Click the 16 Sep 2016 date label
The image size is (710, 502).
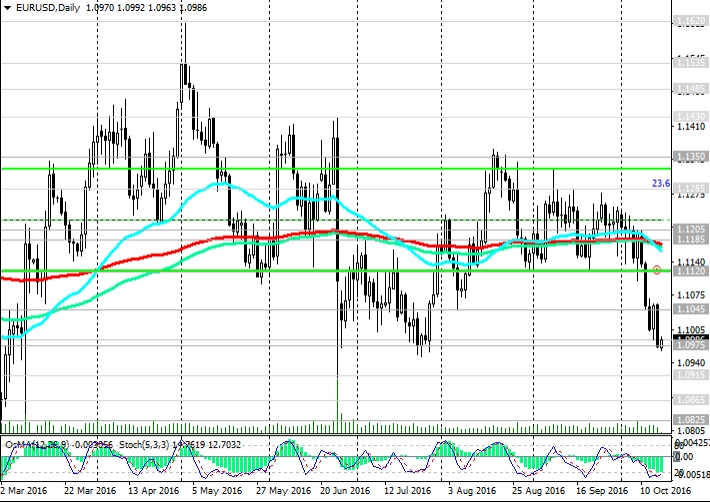[602, 491]
